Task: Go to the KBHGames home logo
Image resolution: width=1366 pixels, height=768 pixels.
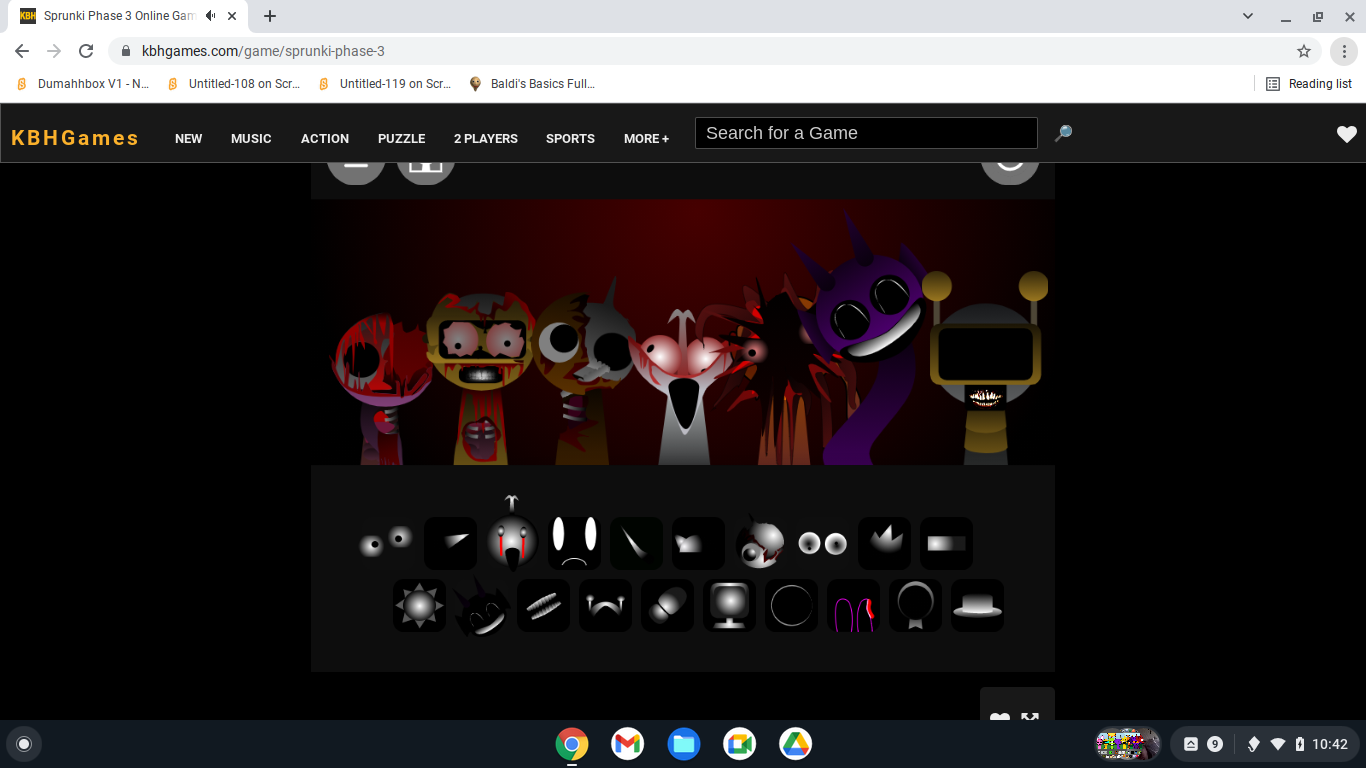Action: tap(75, 138)
